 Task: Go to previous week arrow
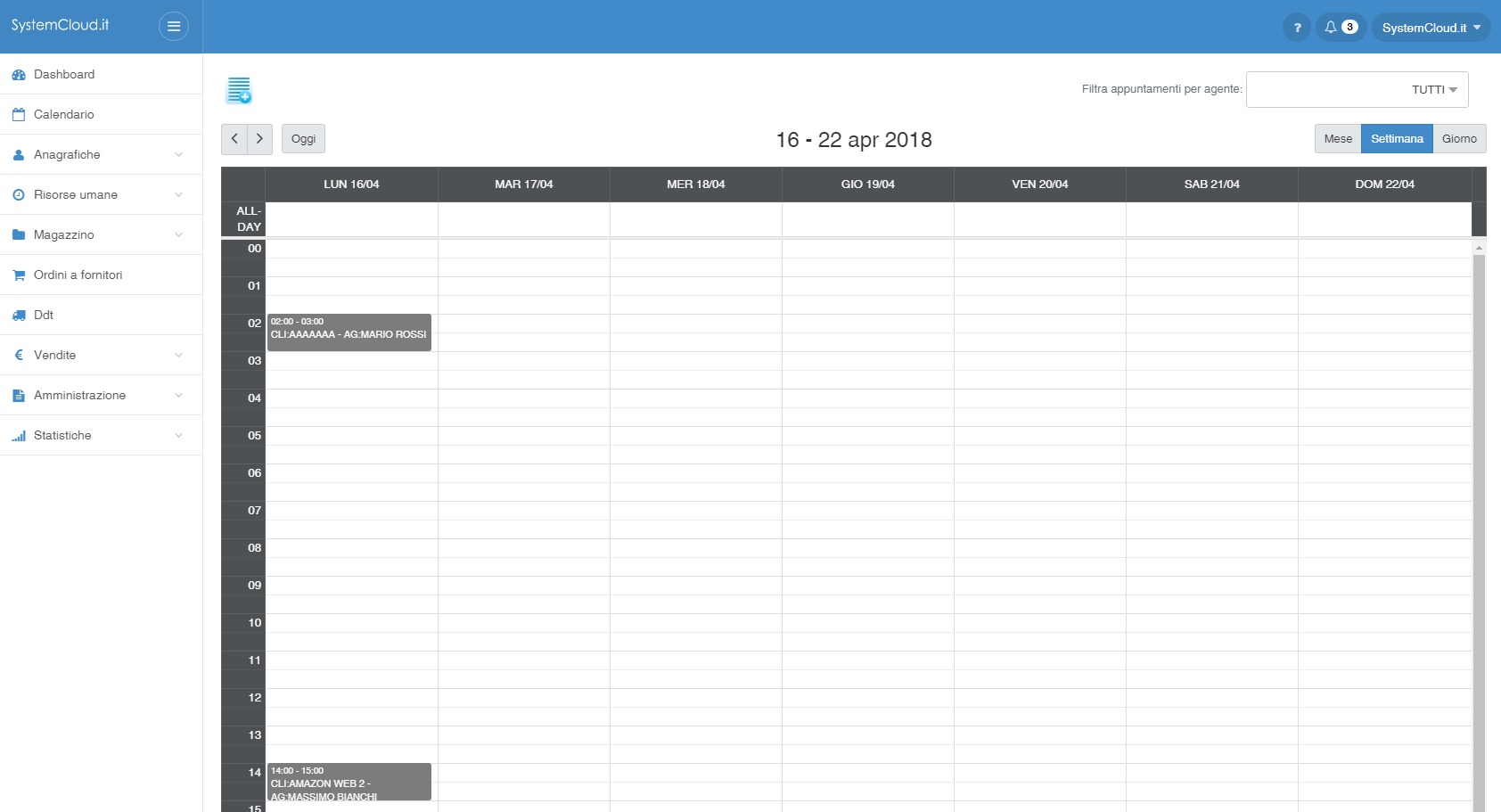(x=234, y=139)
